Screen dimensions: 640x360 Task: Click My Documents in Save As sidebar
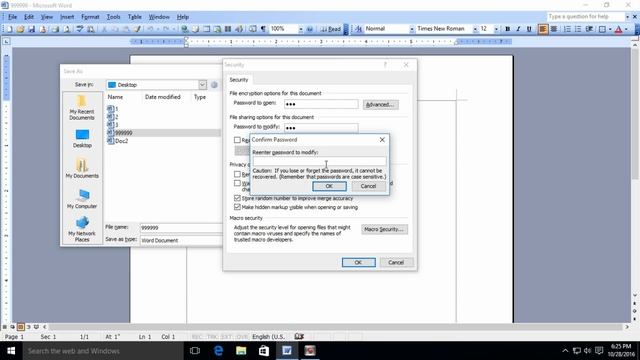click(x=82, y=168)
